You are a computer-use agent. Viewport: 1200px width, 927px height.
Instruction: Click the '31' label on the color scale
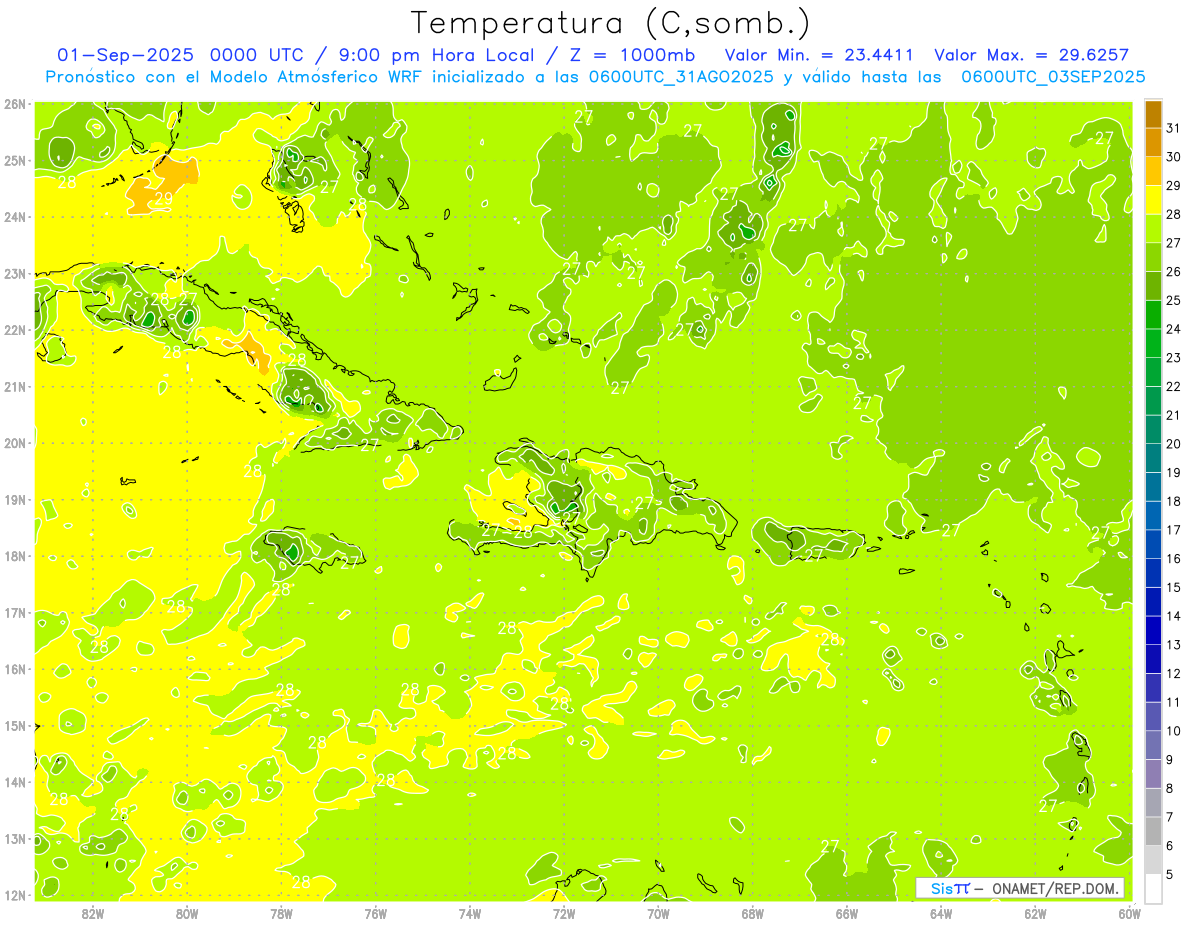1174,128
